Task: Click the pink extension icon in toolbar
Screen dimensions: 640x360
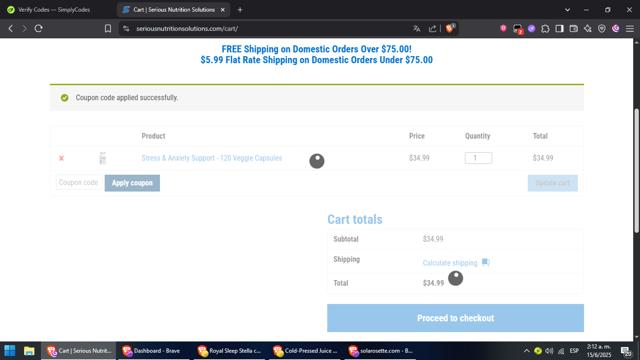Action: 503,28
